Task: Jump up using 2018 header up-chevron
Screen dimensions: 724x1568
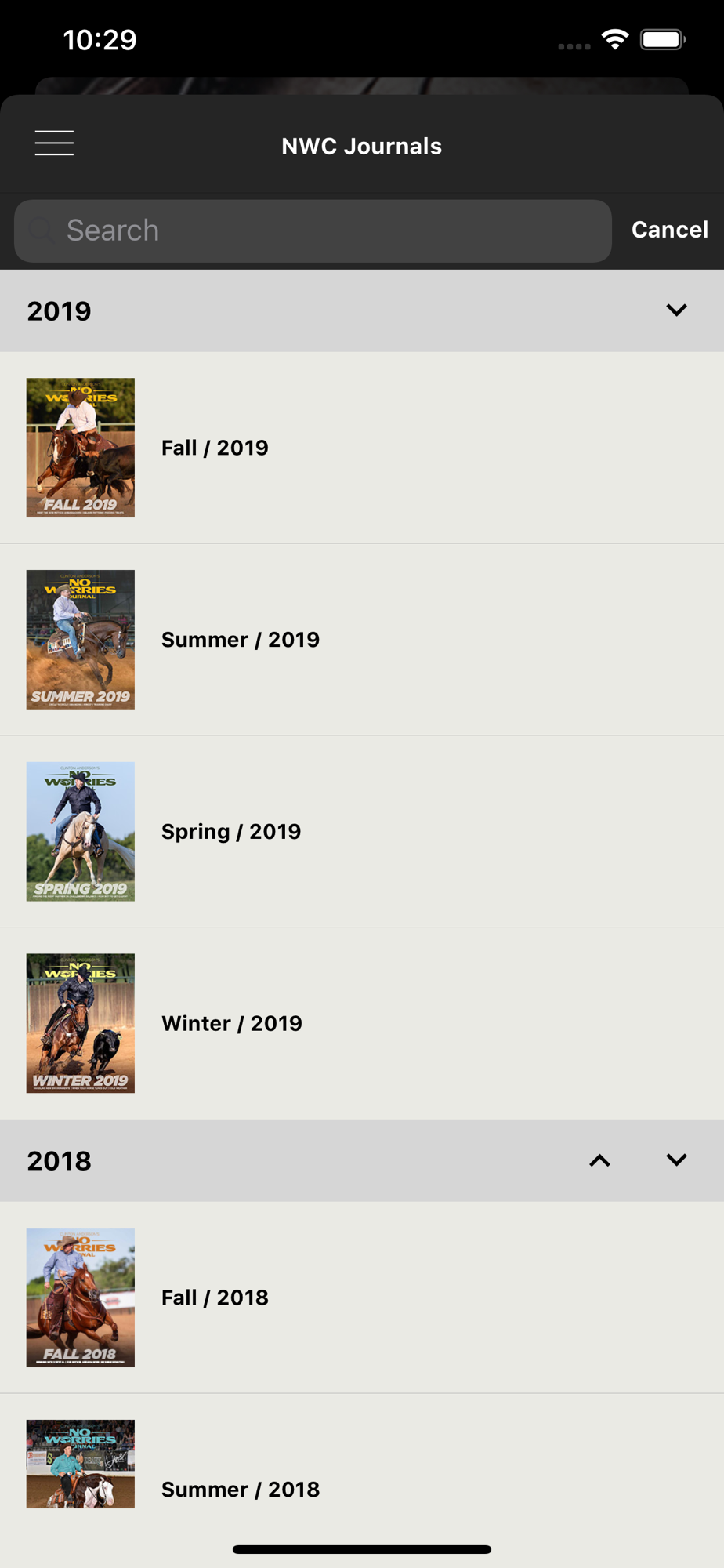Action: pos(599,1160)
